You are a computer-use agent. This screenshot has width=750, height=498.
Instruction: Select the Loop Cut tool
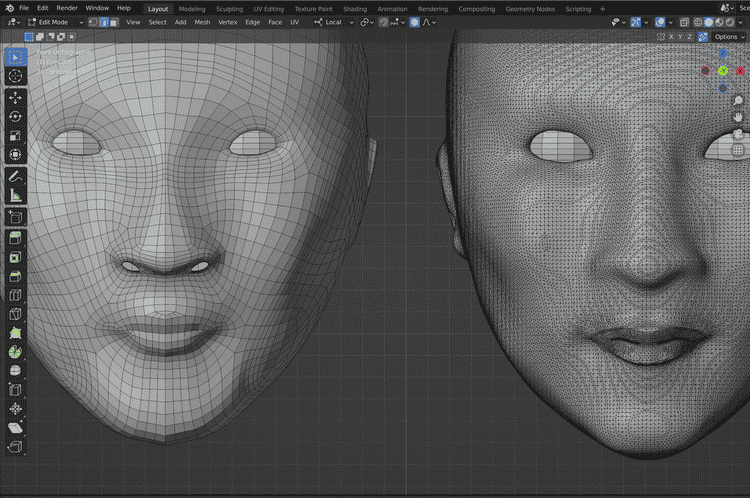click(x=15, y=296)
